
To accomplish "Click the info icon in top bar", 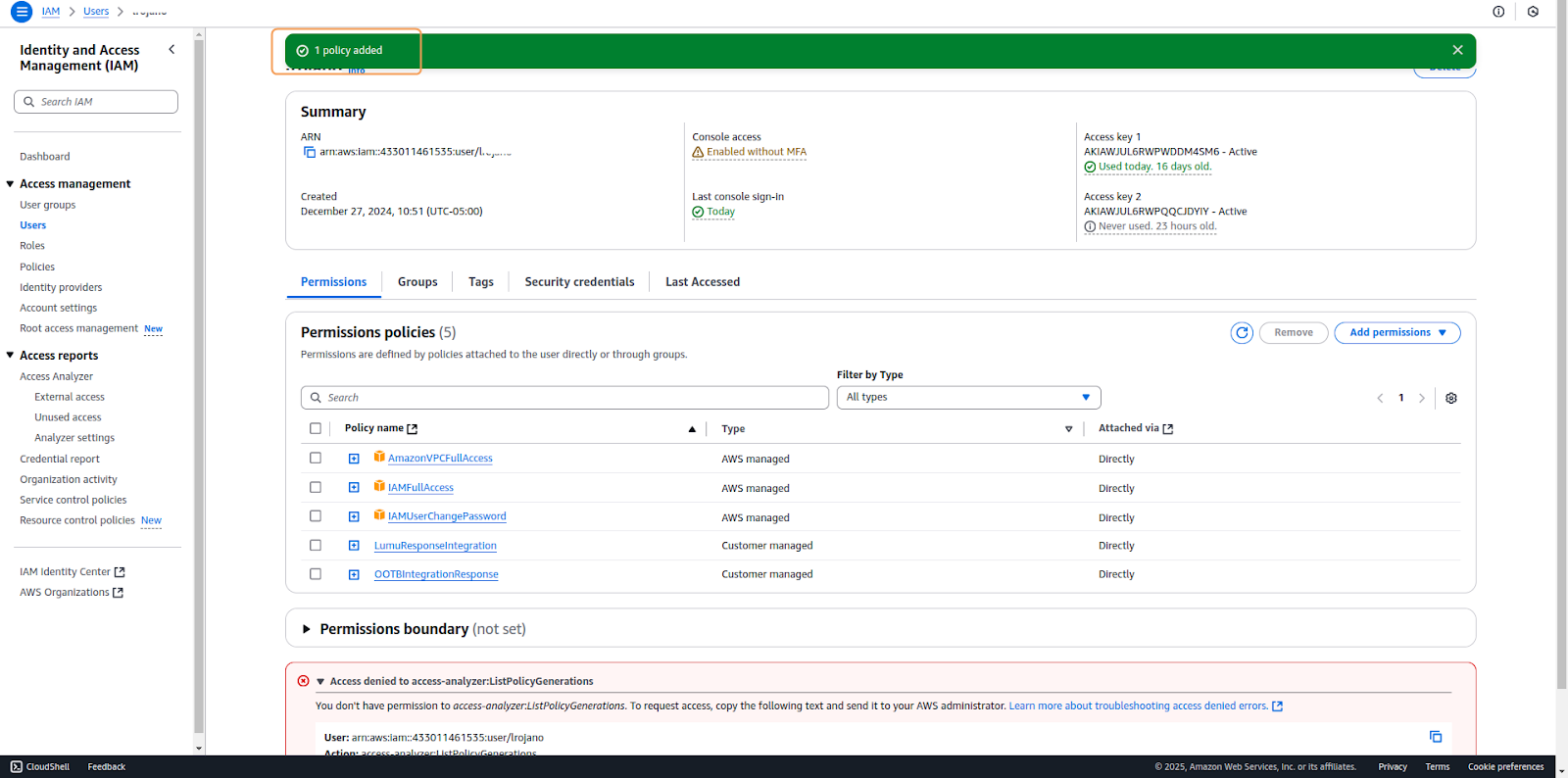I will [x=1498, y=12].
